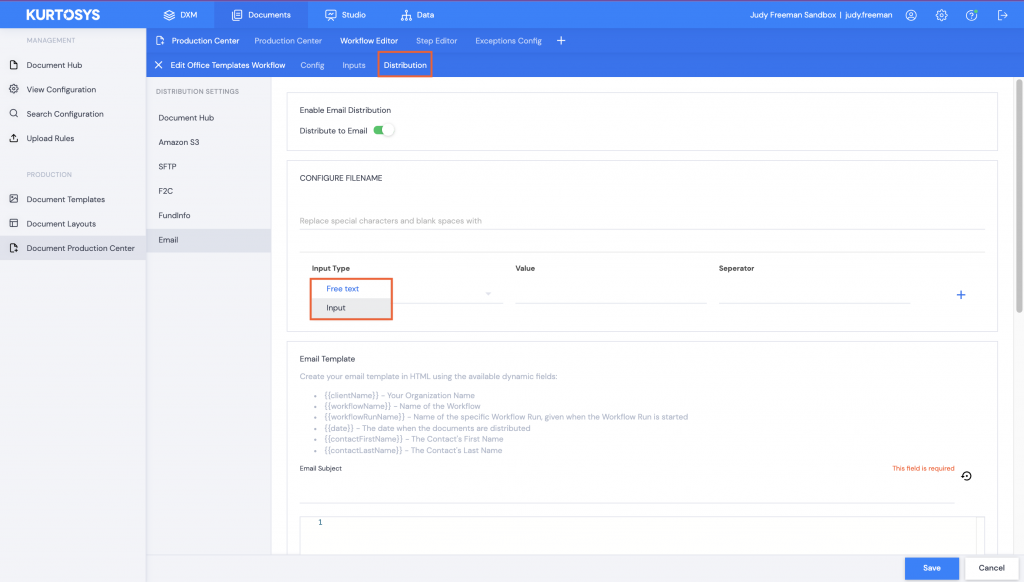
Task: Select SFTP distribution setting
Action: coord(167,167)
